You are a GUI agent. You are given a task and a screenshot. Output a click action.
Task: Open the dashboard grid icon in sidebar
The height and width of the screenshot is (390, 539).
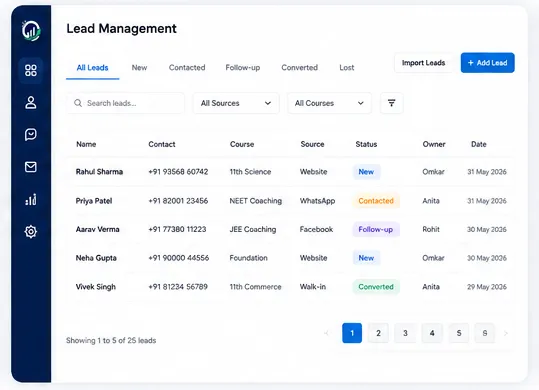click(x=31, y=70)
